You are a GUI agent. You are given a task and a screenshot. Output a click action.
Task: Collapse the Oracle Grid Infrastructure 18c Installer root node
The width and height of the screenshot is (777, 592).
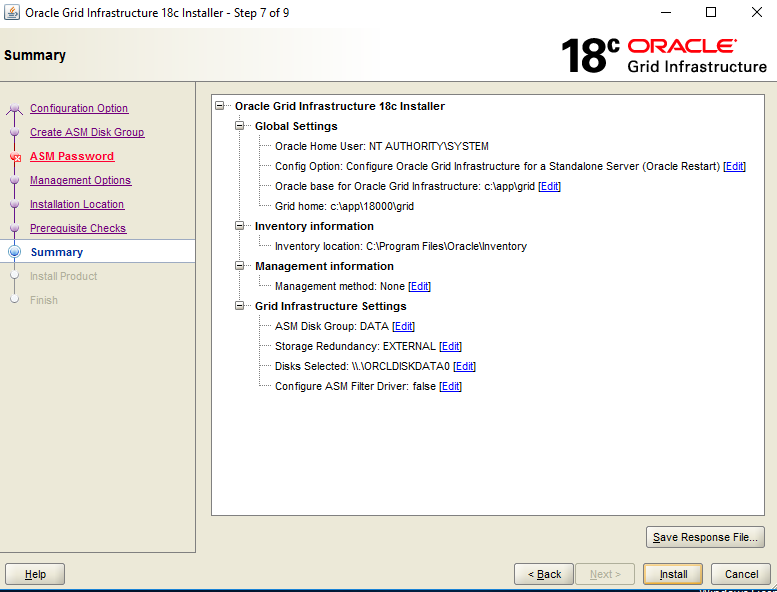coord(220,106)
